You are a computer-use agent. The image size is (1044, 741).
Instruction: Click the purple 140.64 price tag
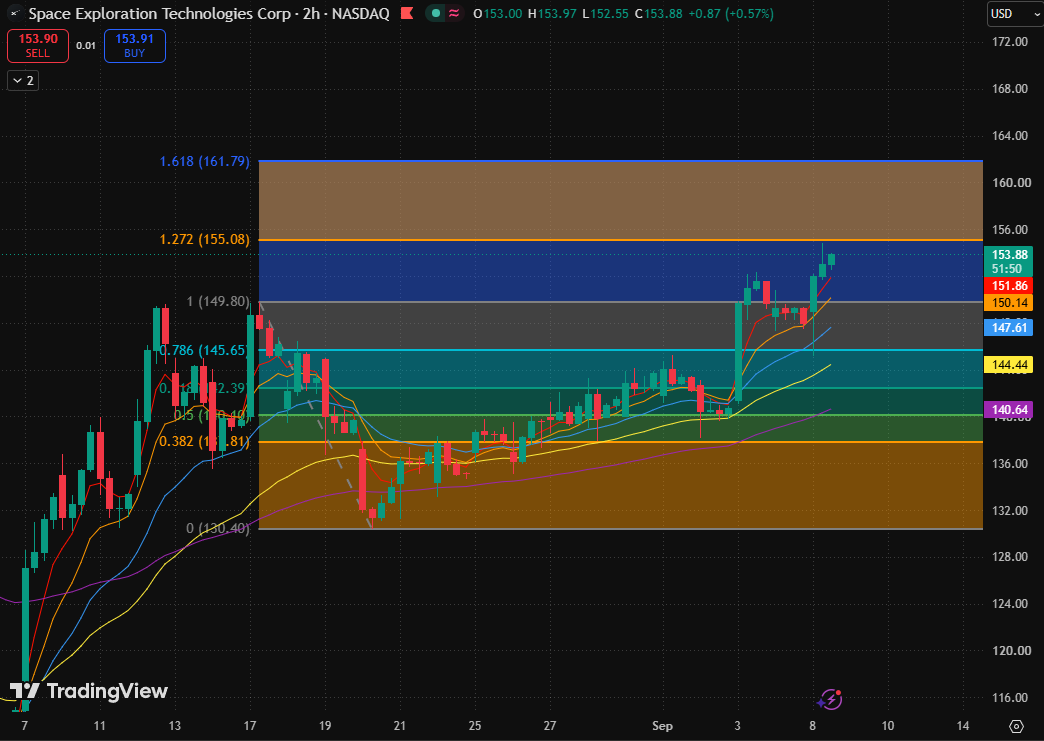[1009, 409]
